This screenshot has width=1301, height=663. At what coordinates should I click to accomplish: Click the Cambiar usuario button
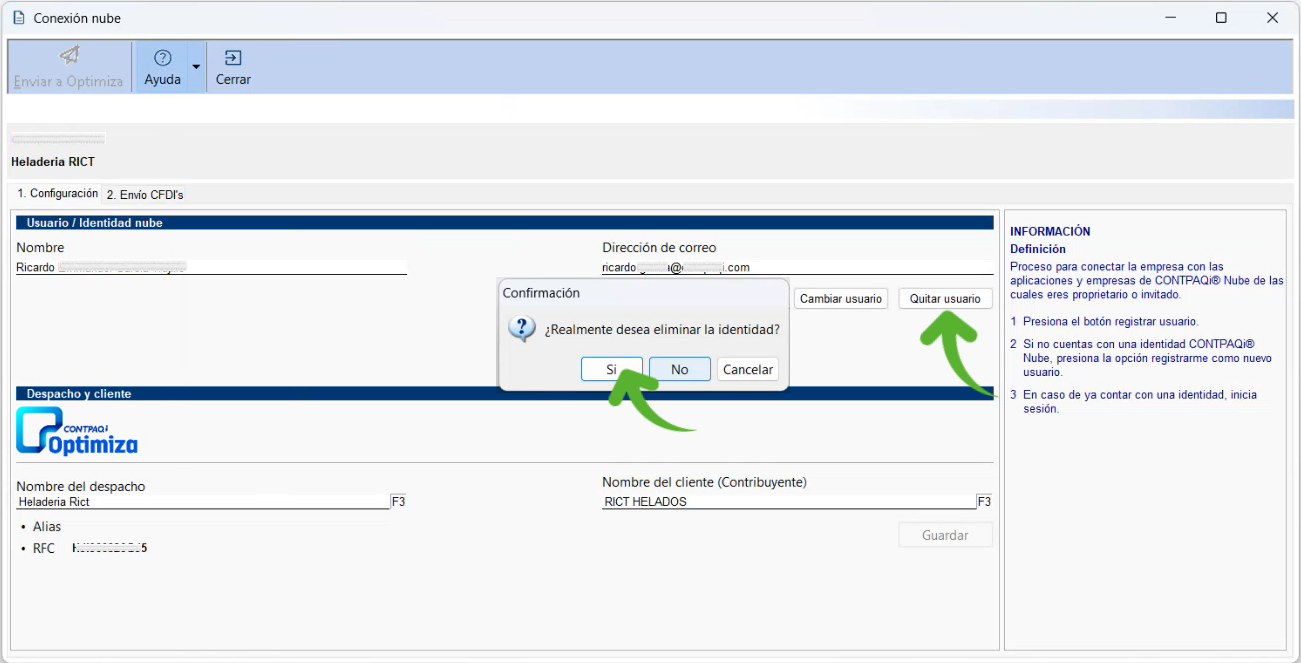(840, 299)
